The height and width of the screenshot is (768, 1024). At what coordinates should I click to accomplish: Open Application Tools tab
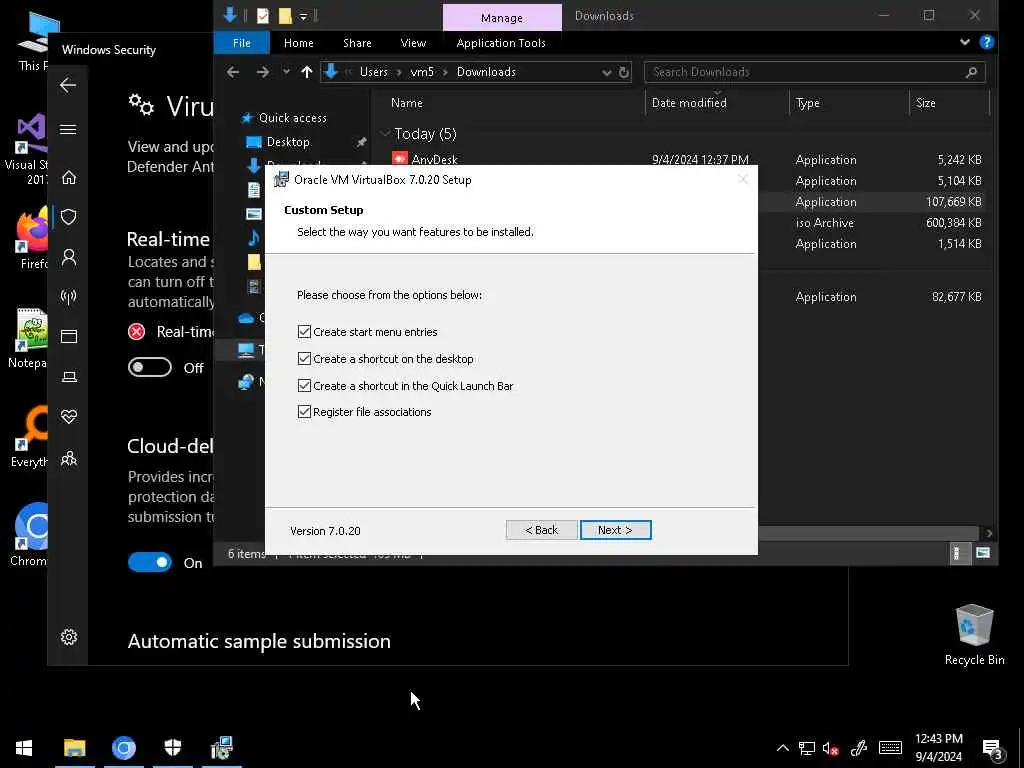501,43
